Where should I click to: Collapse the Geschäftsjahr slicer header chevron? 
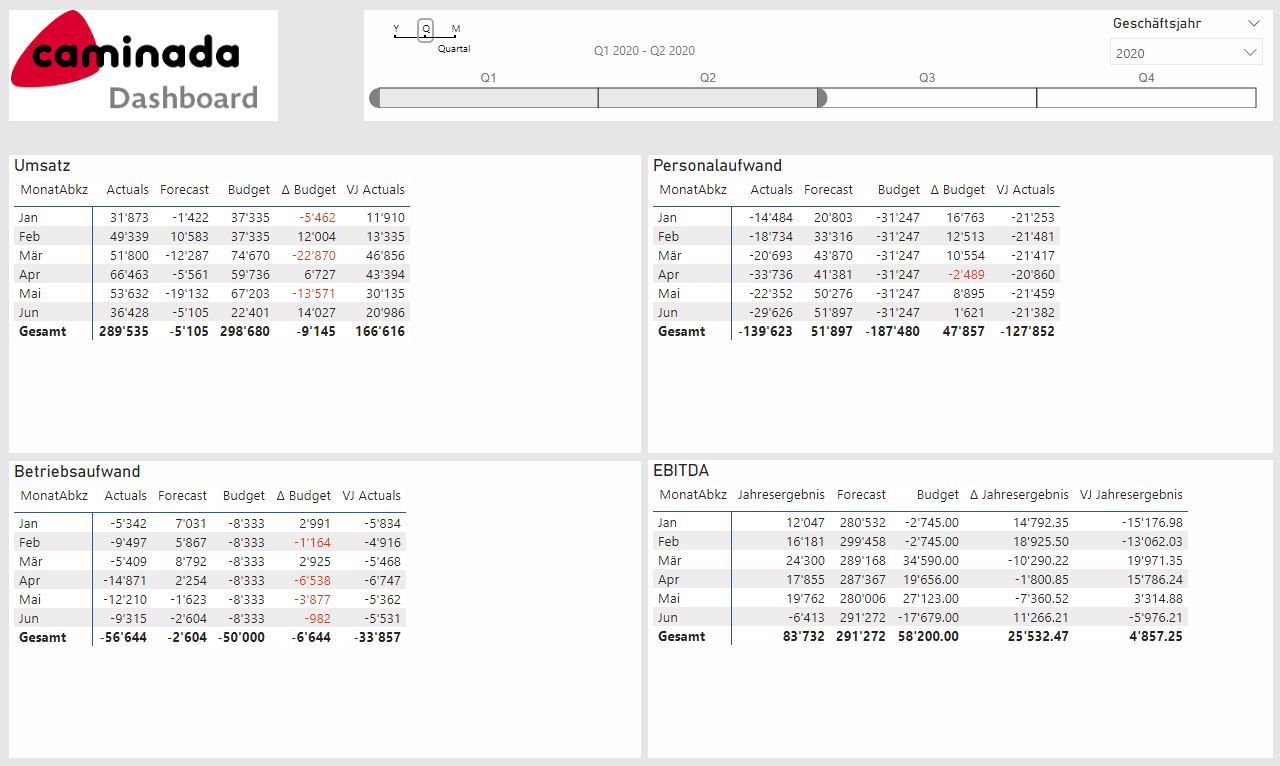pyautogui.click(x=1254, y=23)
